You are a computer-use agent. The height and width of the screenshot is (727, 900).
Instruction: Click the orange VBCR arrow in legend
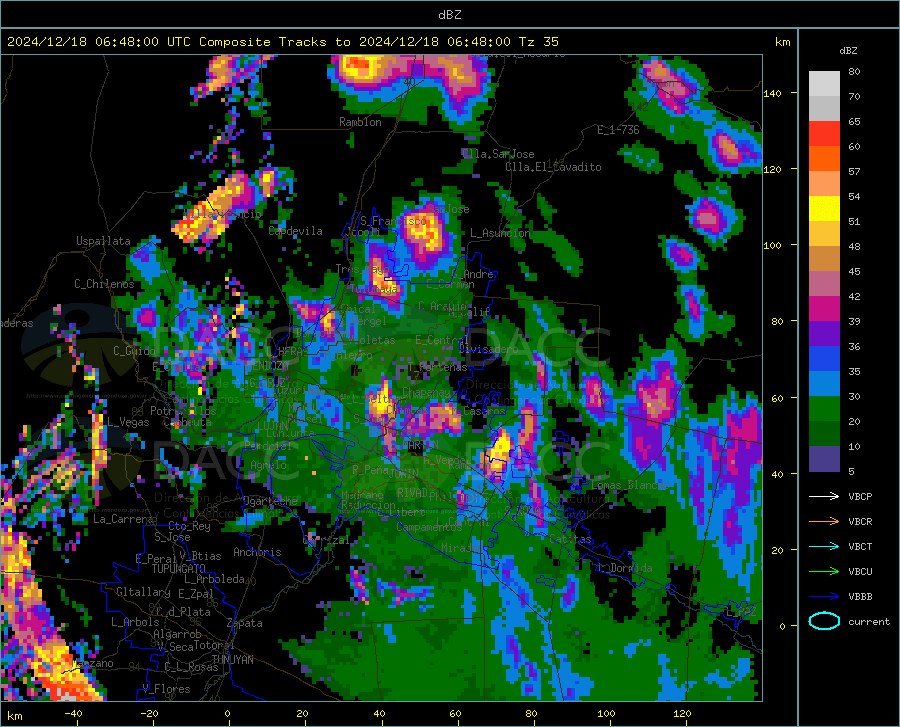(x=824, y=521)
